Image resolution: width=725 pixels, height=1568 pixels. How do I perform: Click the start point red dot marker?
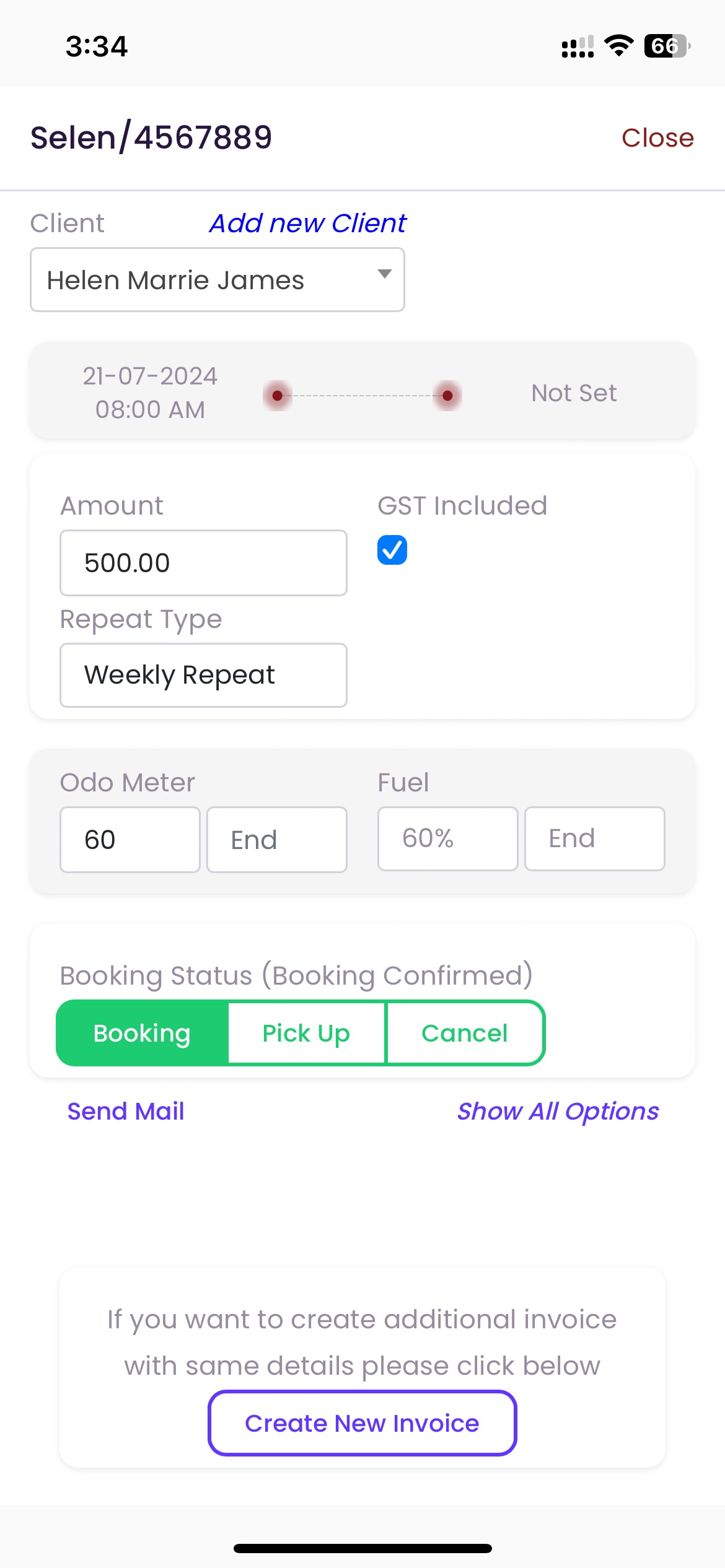(x=278, y=395)
